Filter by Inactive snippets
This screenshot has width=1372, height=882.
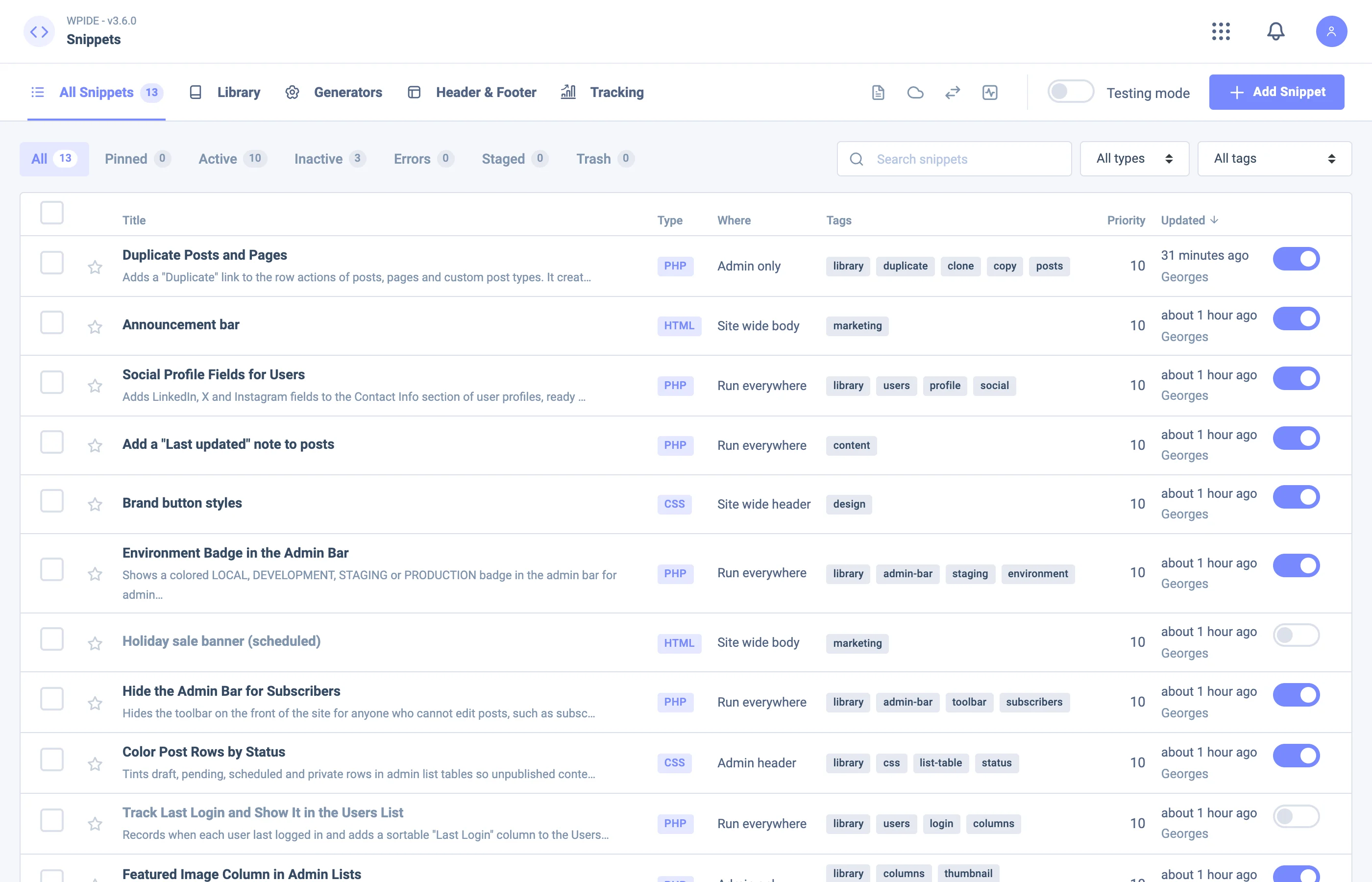tap(330, 159)
